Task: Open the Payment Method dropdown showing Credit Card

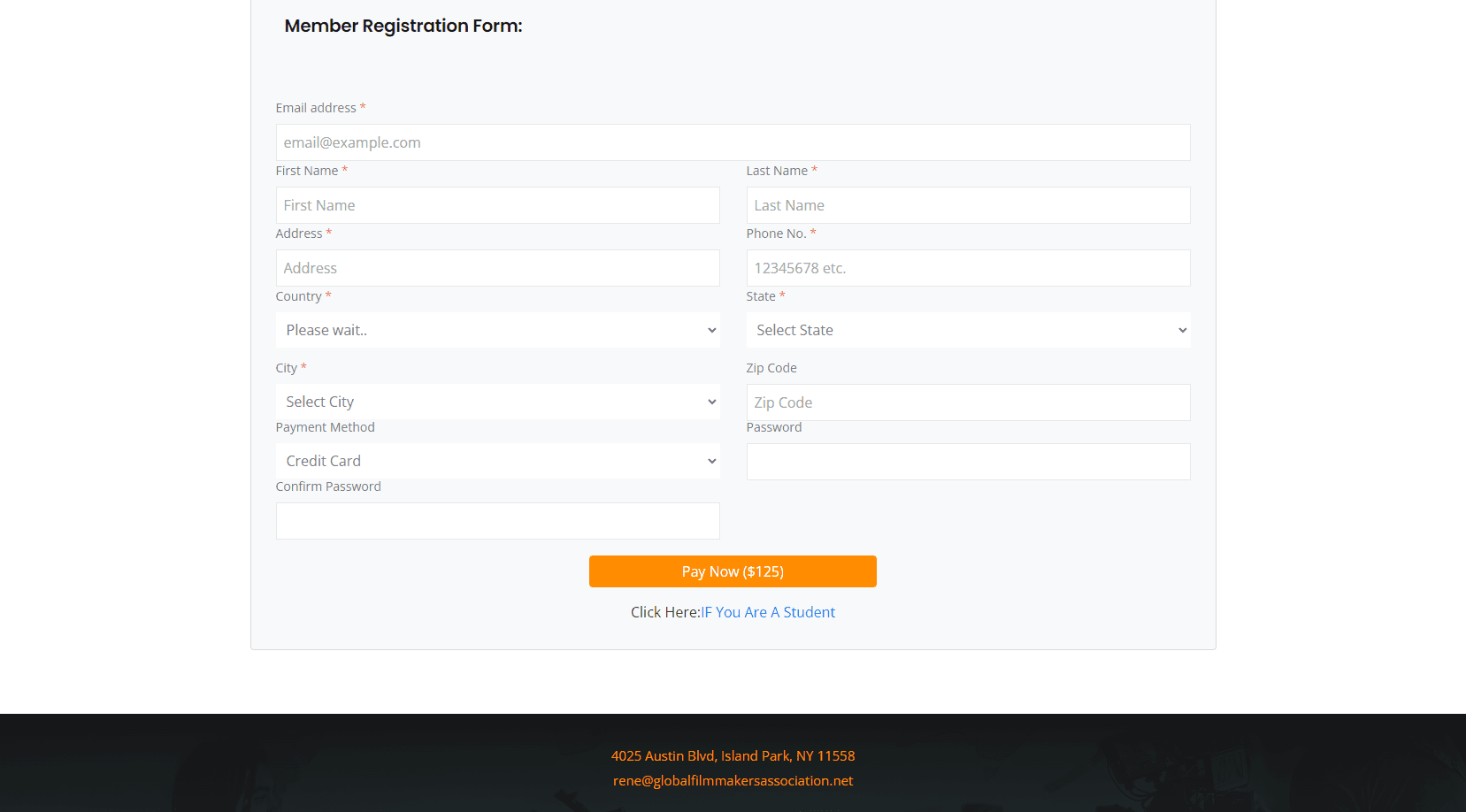Action: coord(497,461)
